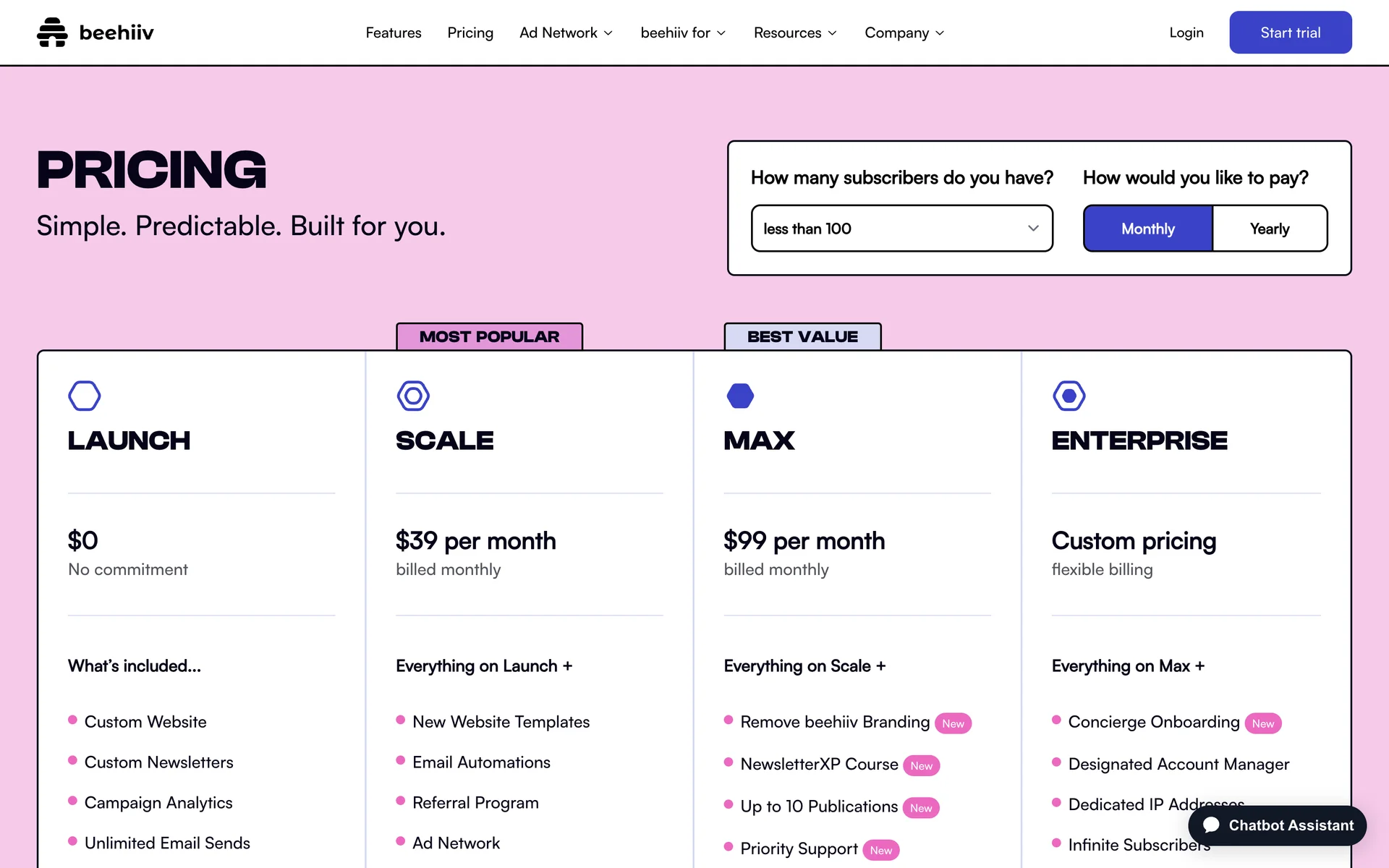Click the MOST POPULAR label tab

[489, 336]
